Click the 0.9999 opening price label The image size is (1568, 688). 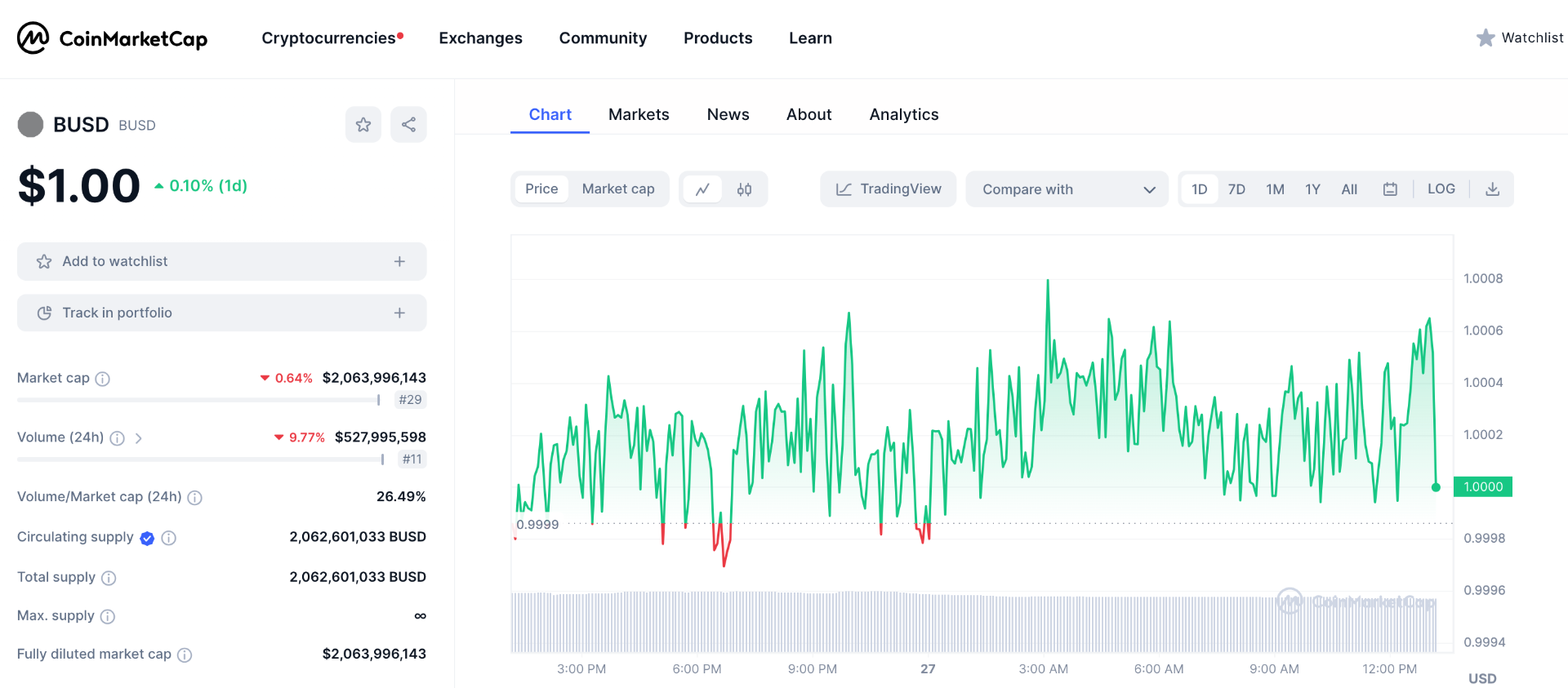pos(537,525)
